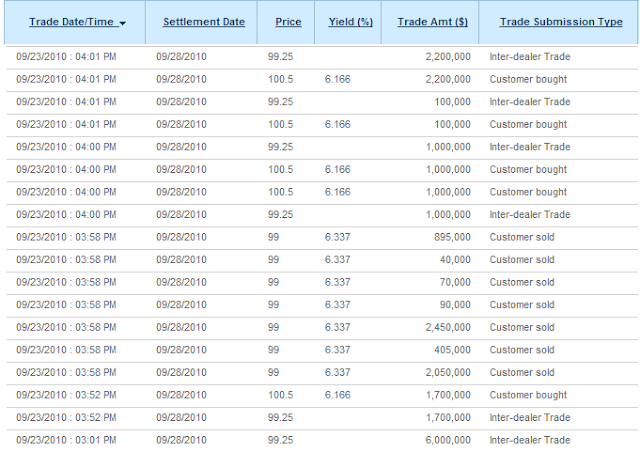Click Customer sold in the 895,000 row
640x452 pixels.
point(522,237)
